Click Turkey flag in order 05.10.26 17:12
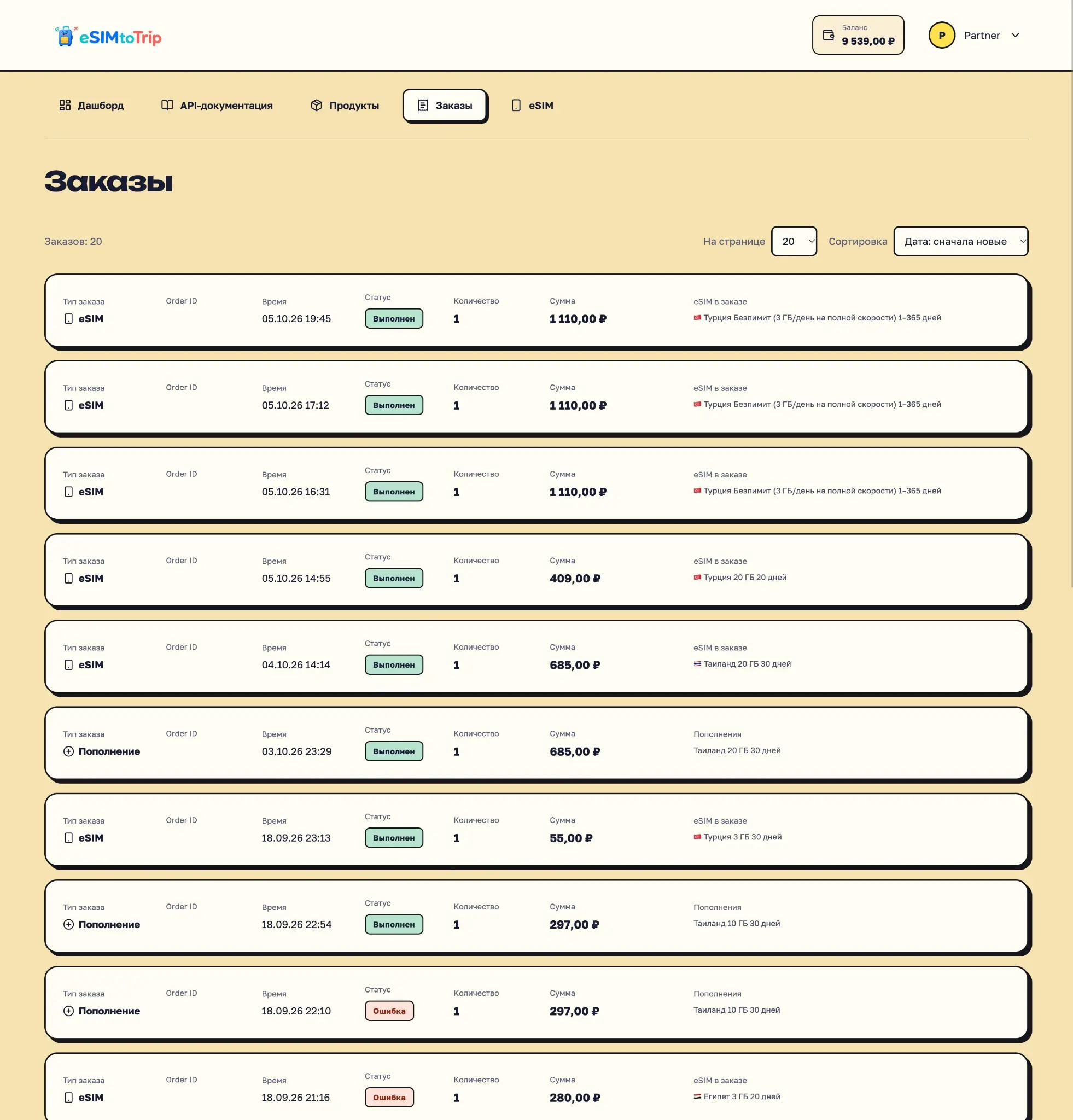This screenshot has height=1120, width=1073. [x=697, y=404]
